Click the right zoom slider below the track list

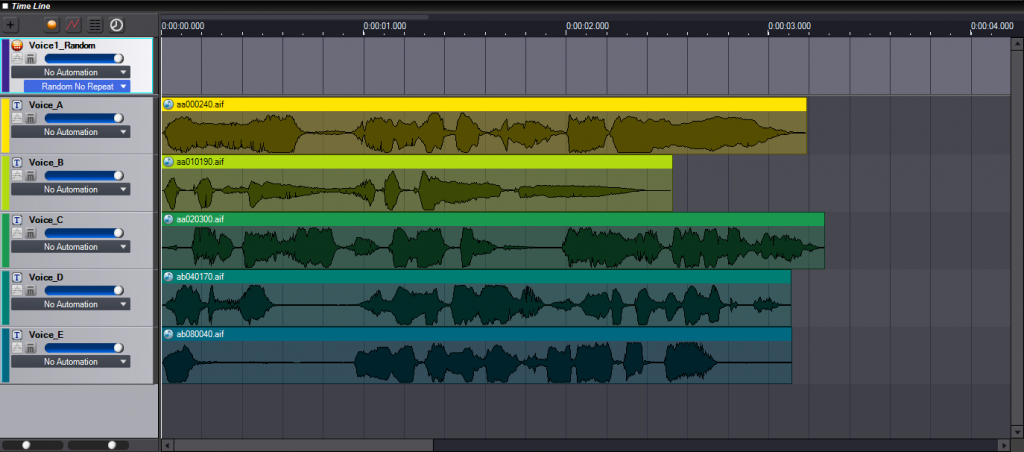point(98,445)
